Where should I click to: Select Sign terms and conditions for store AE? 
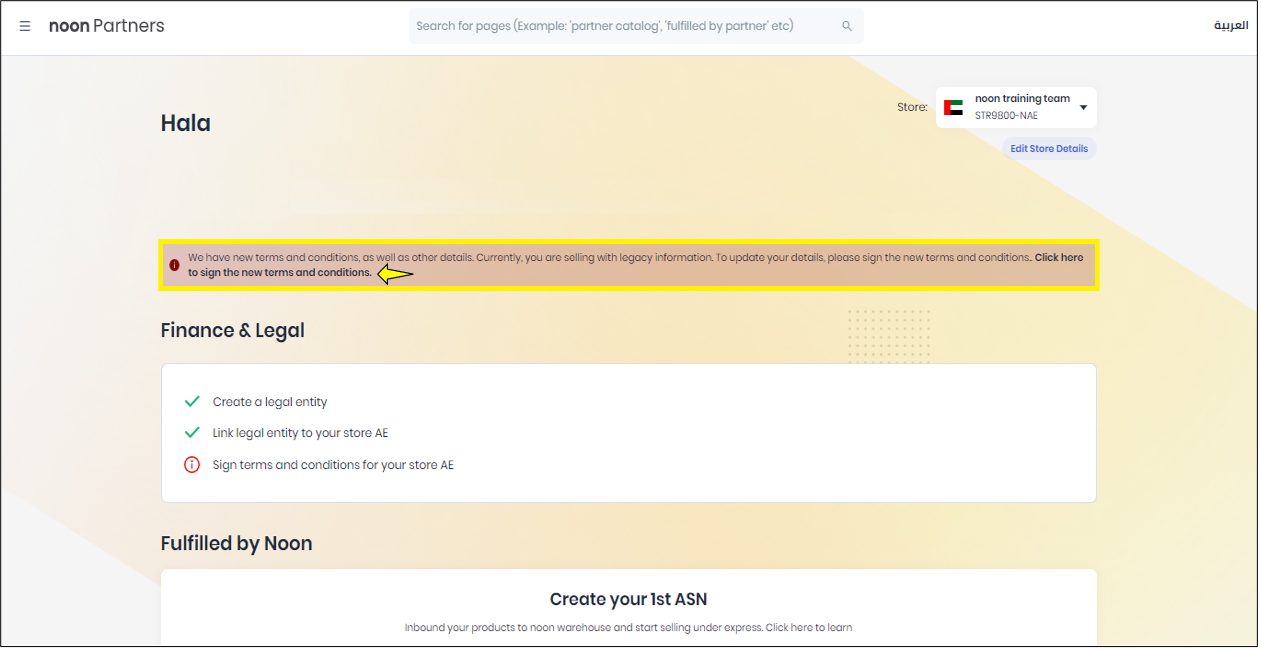click(x=333, y=465)
